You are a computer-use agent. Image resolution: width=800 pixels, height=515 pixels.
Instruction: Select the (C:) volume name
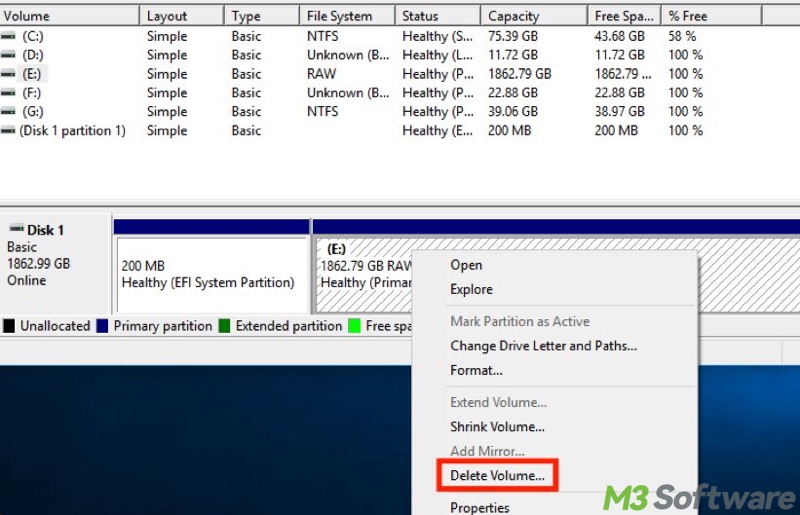pos(33,36)
